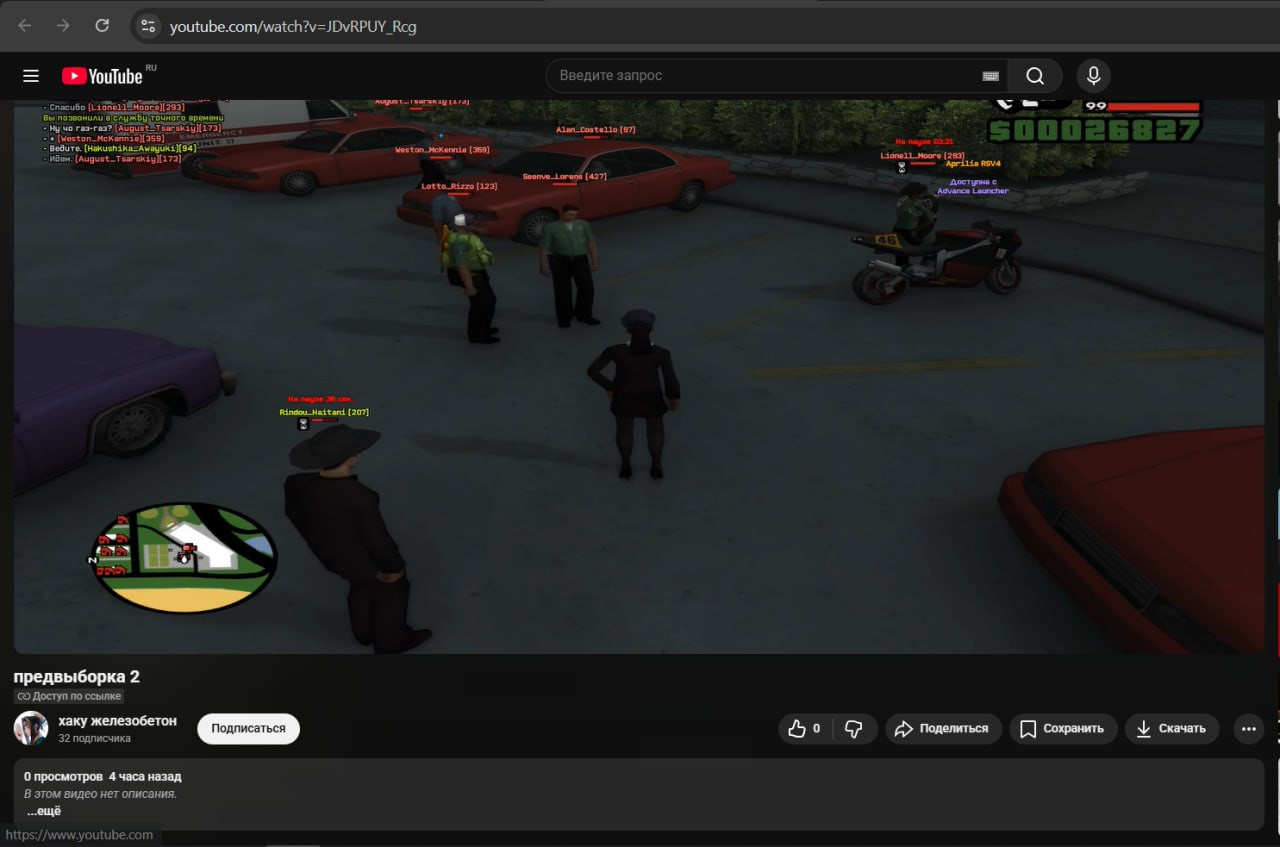Viewport: 1280px width, 847px height.
Task: Subscribe with the Подписаться button
Action: click(x=248, y=729)
